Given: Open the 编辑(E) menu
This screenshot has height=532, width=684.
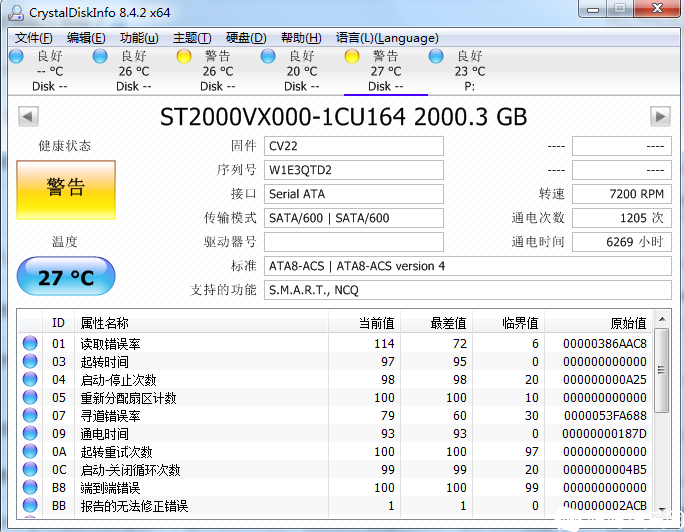Looking at the screenshot, I should coord(86,38).
